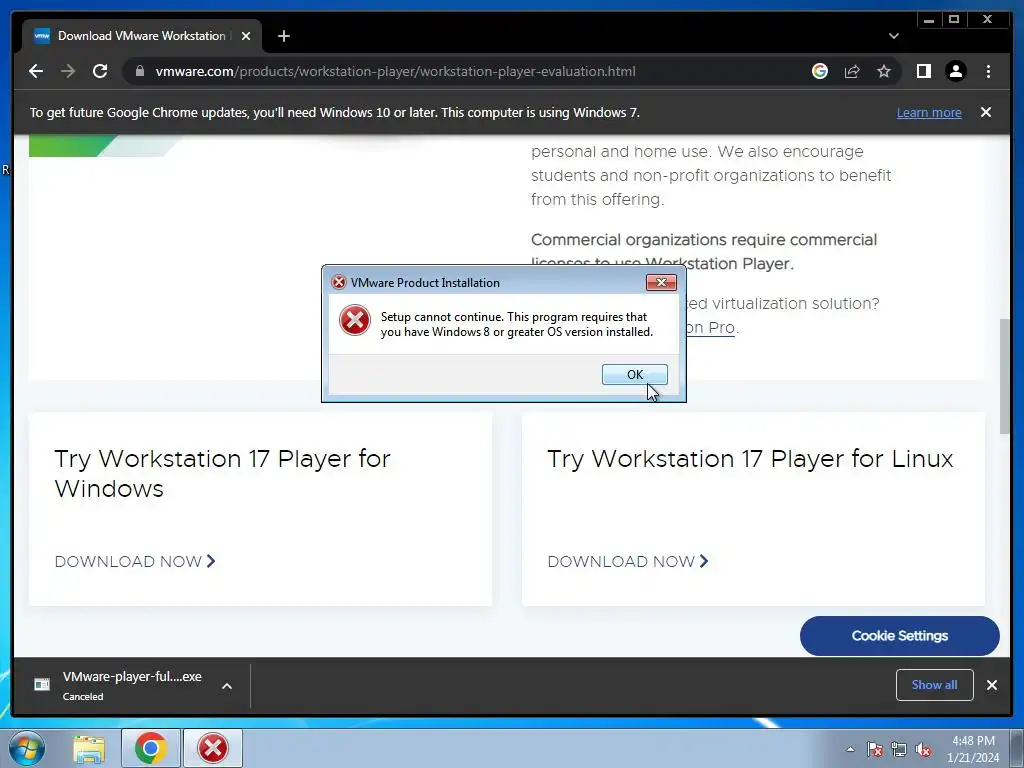Open the clock showing 4:48 PM

pyautogui.click(x=973, y=749)
